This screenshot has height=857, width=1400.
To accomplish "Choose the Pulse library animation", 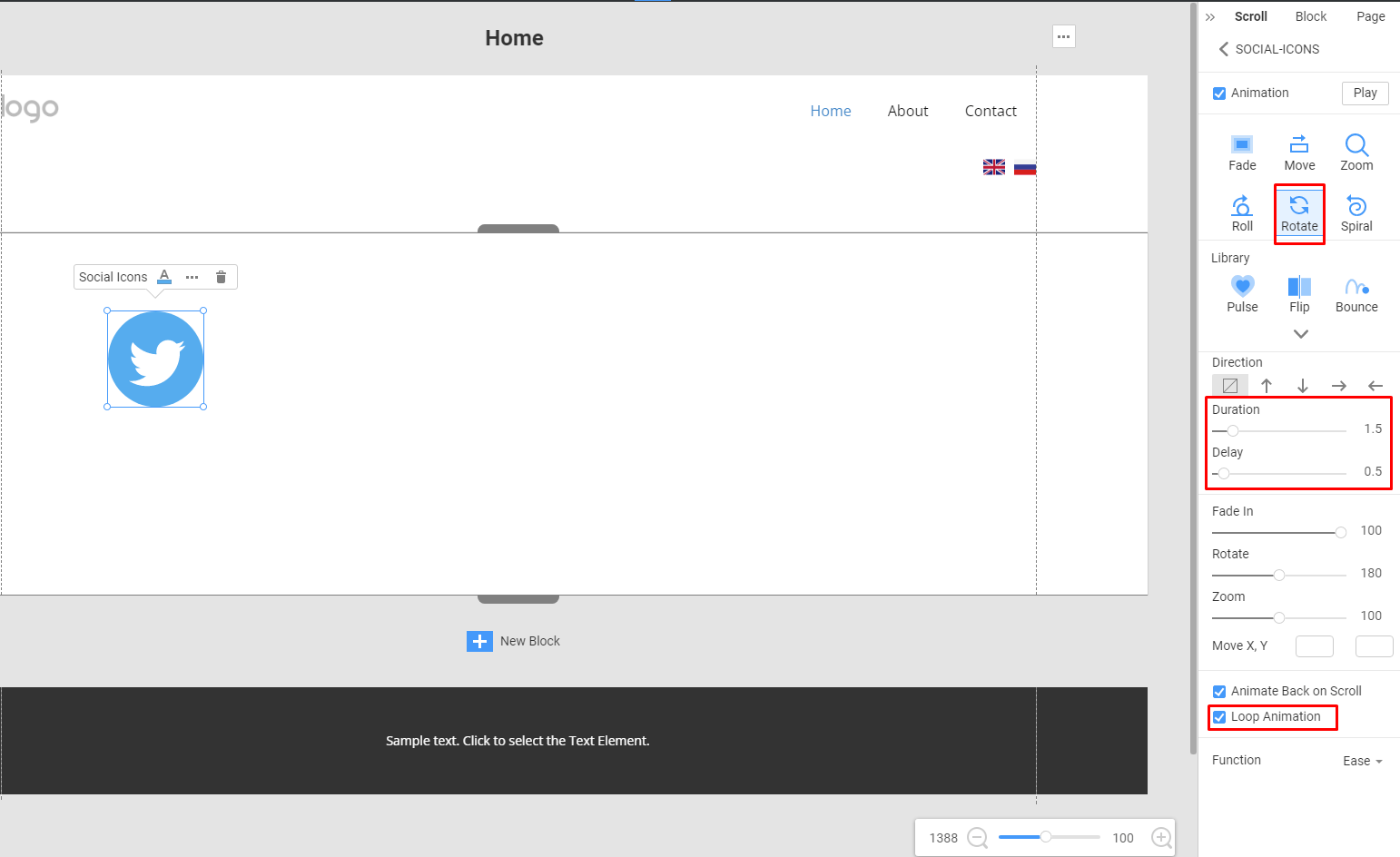I will 1242,294.
